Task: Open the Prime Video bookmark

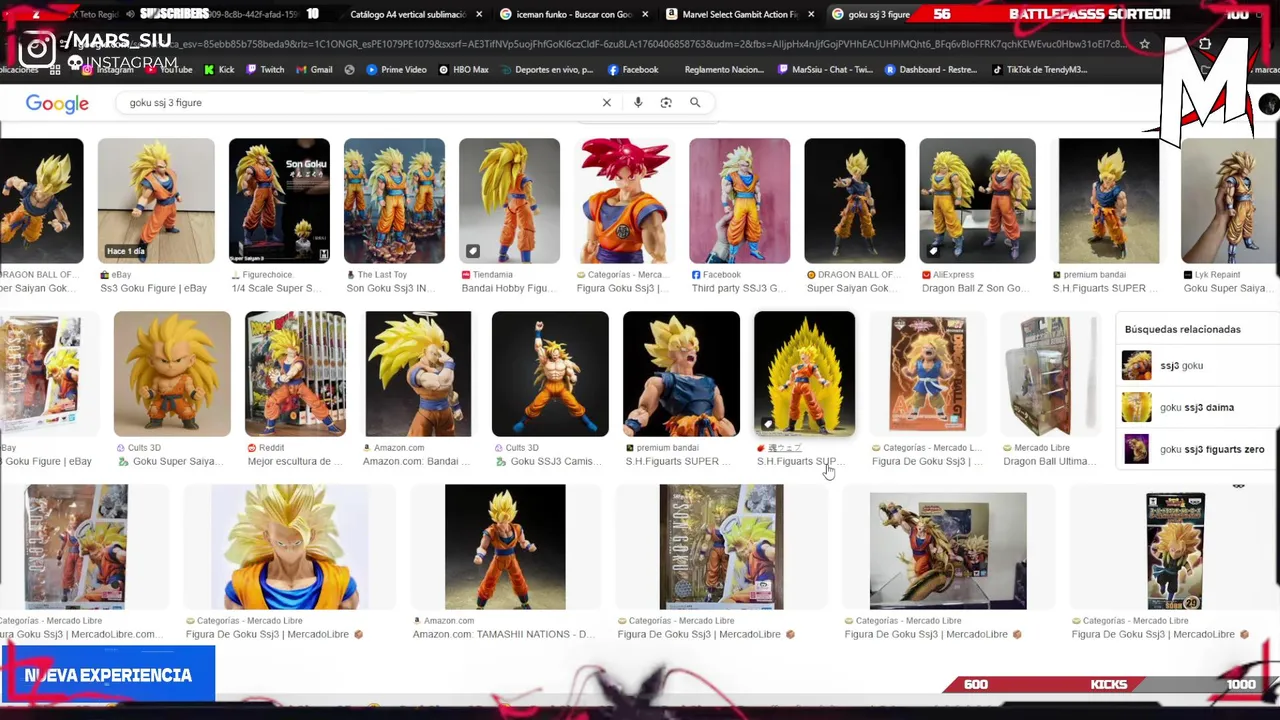Action: tap(396, 70)
